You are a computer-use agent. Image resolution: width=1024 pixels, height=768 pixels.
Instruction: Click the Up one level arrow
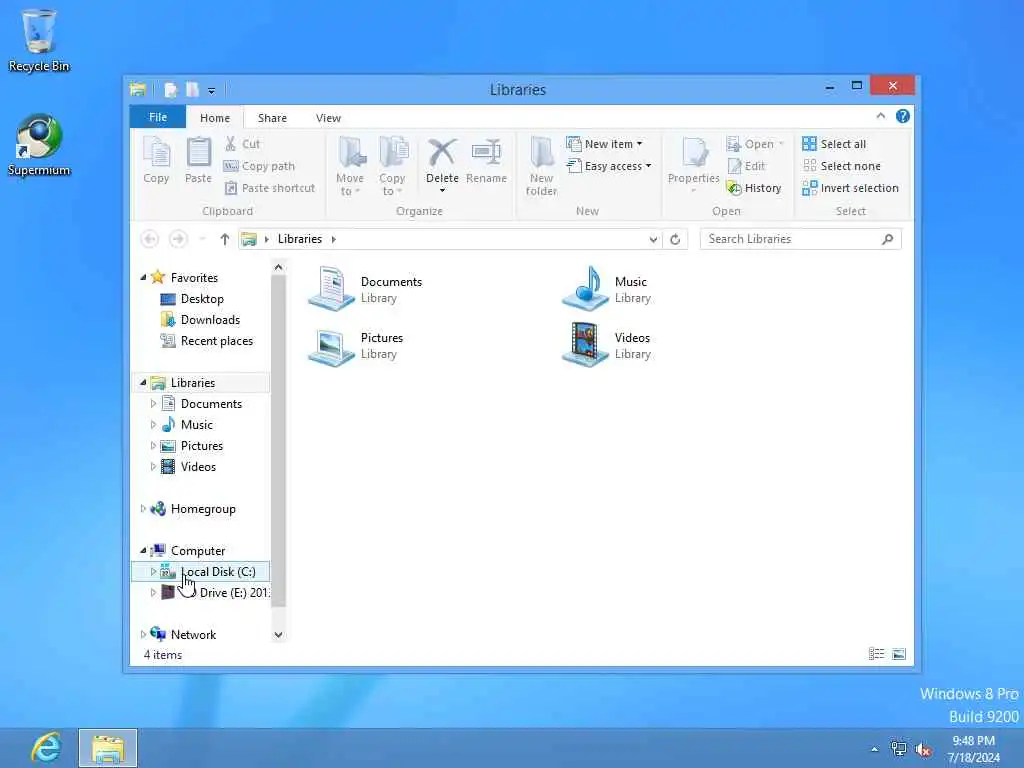click(x=225, y=239)
